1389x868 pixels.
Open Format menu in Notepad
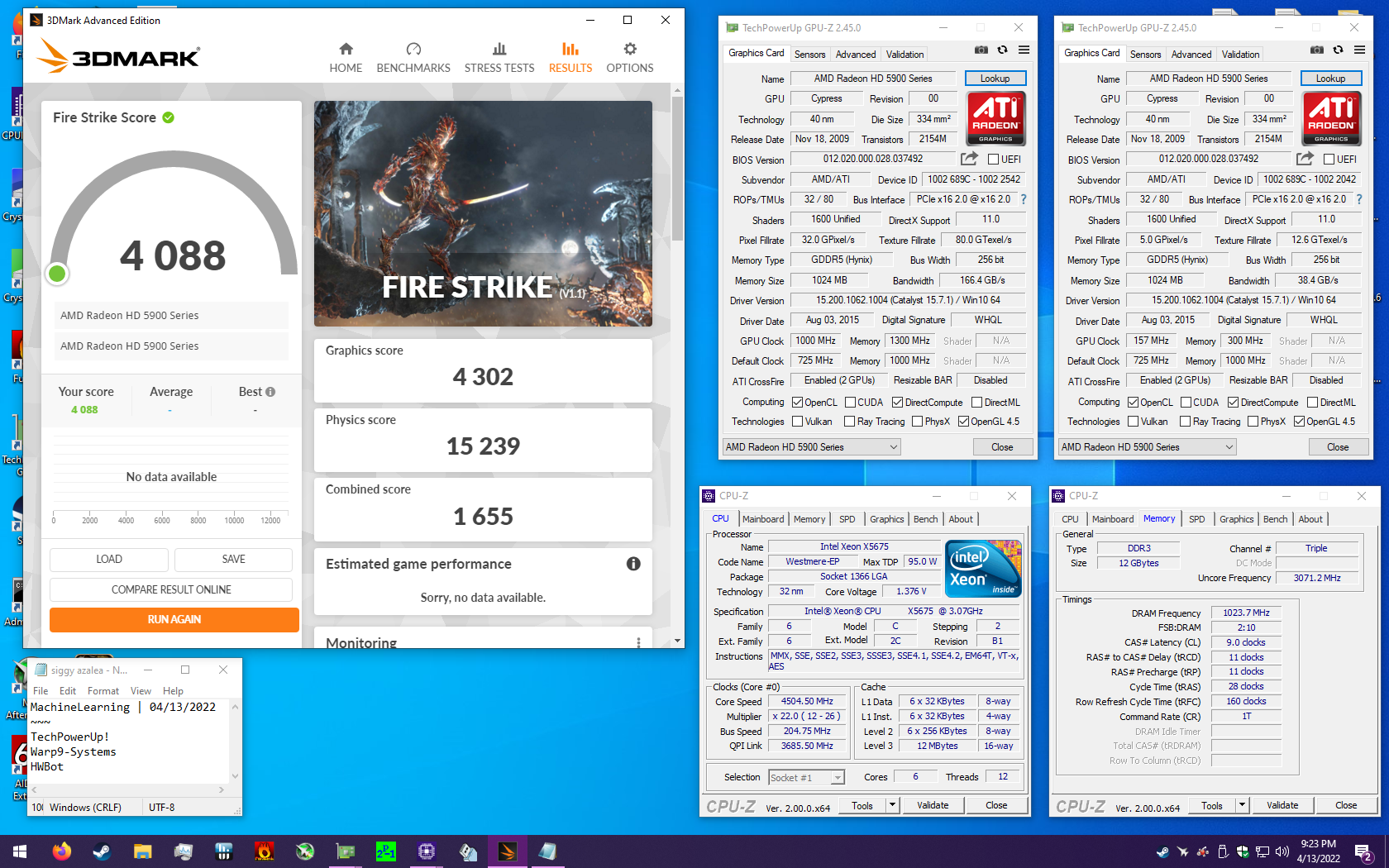(103, 691)
